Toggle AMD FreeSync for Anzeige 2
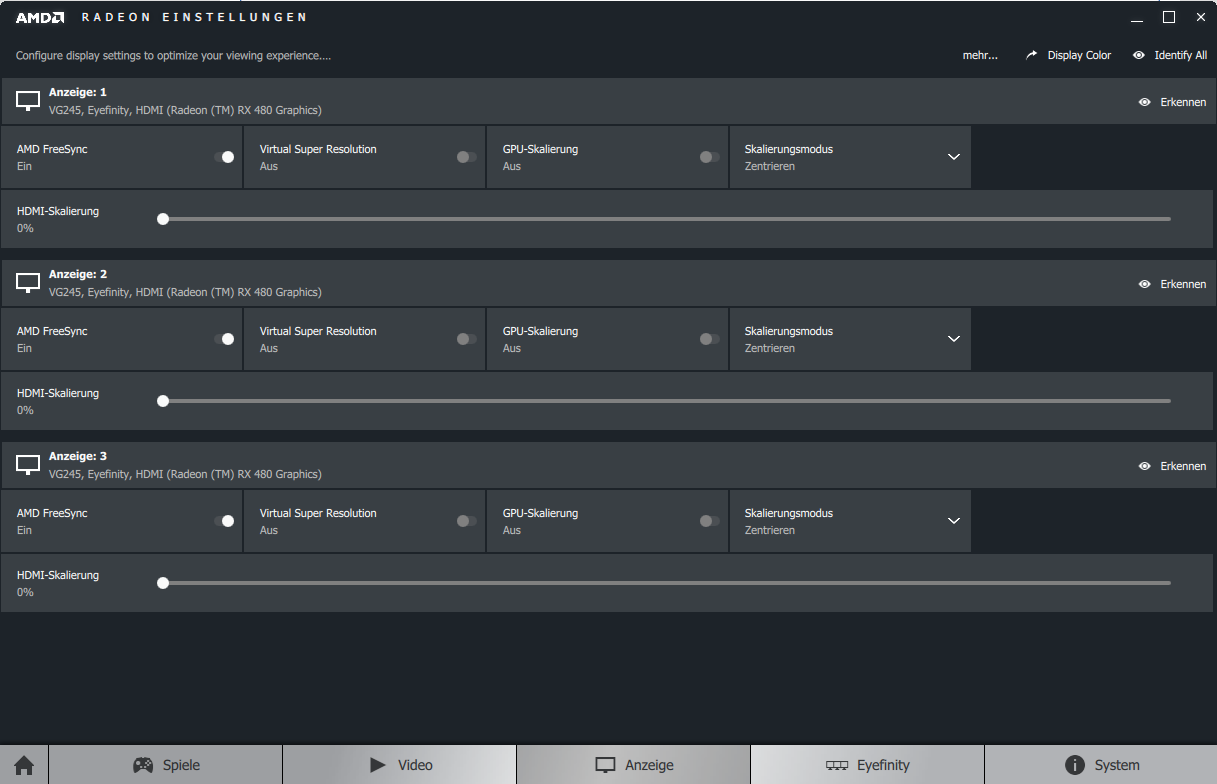This screenshot has width=1217, height=784. click(224, 339)
